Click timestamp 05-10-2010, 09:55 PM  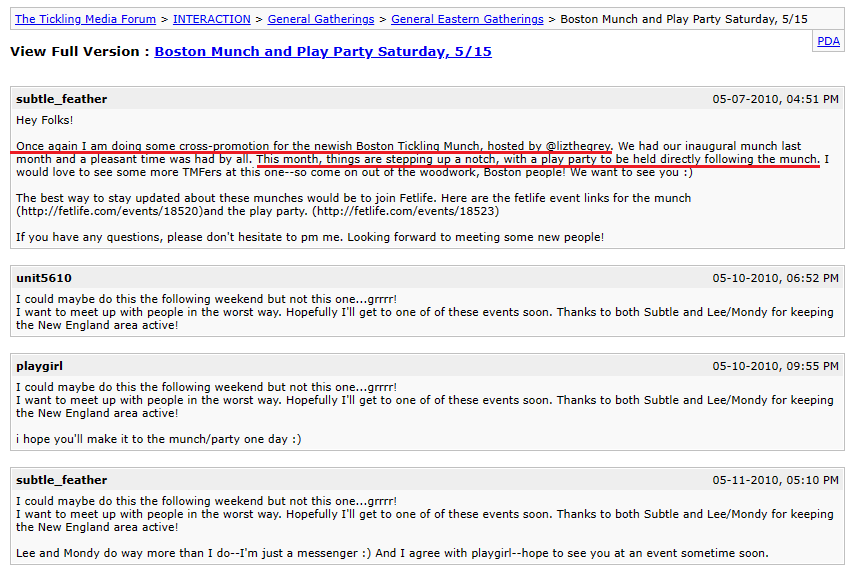pos(775,366)
